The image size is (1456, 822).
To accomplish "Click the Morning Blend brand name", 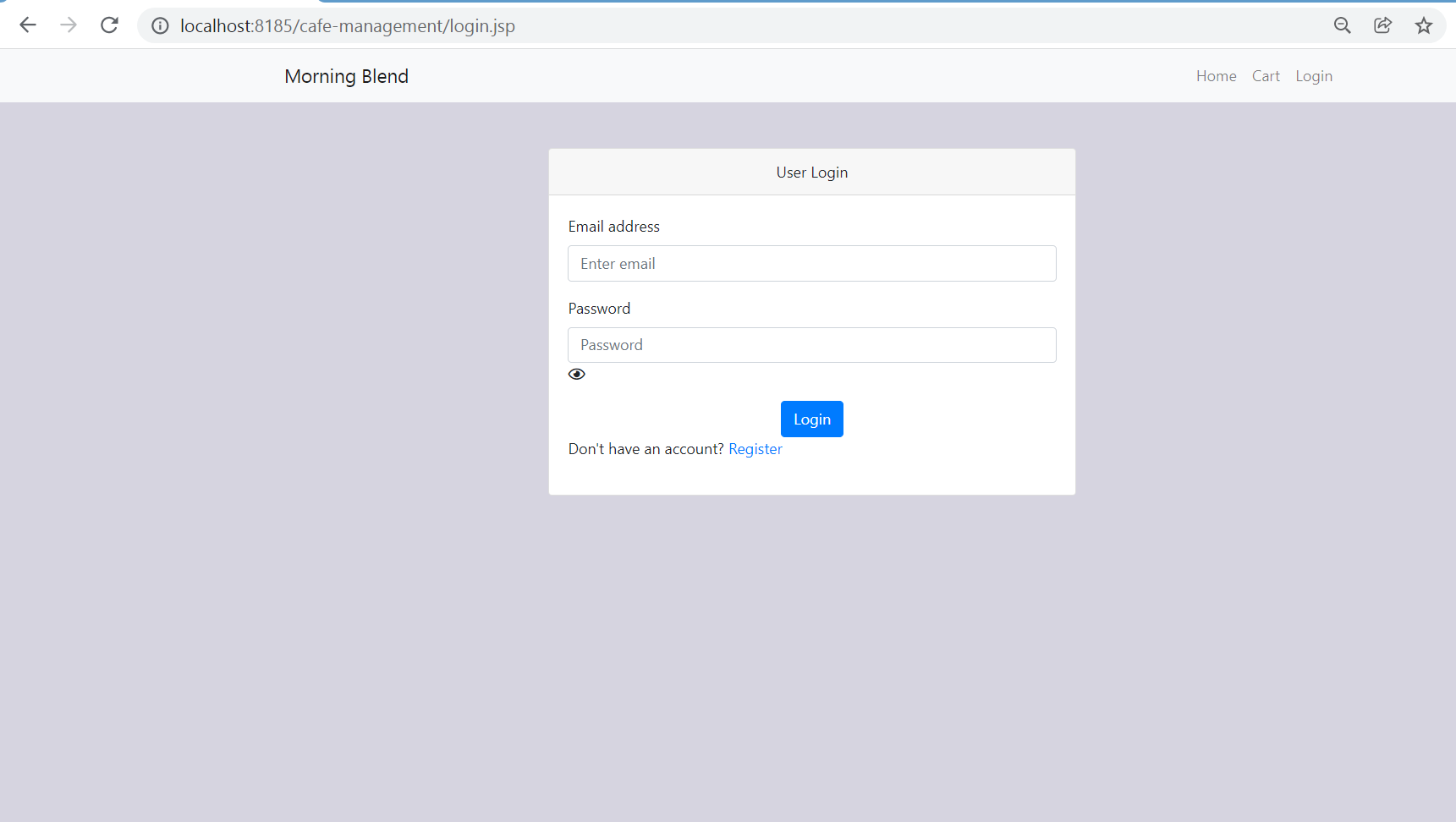I will pos(346,76).
